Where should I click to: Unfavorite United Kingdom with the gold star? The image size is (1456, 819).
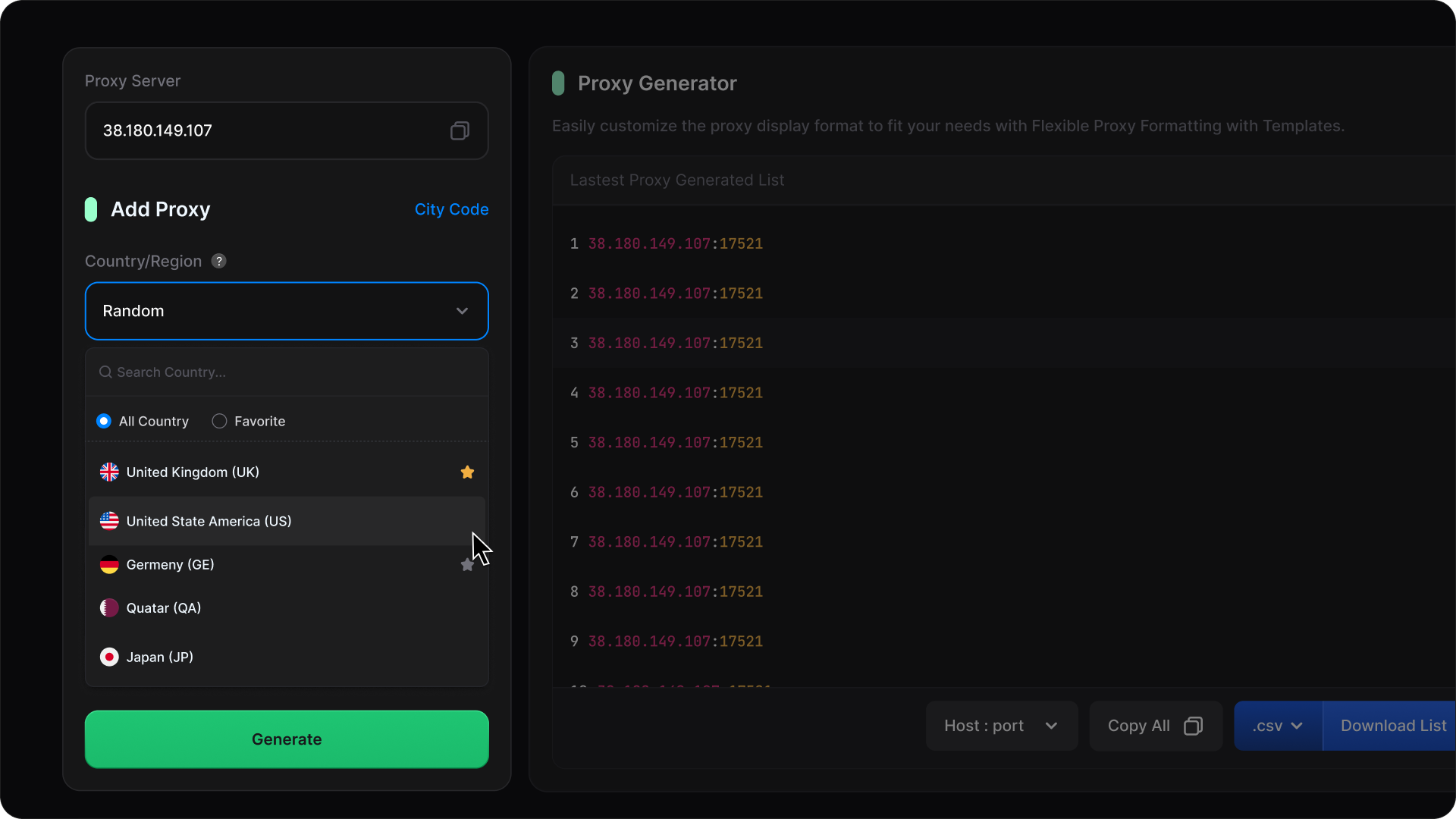pyautogui.click(x=467, y=472)
